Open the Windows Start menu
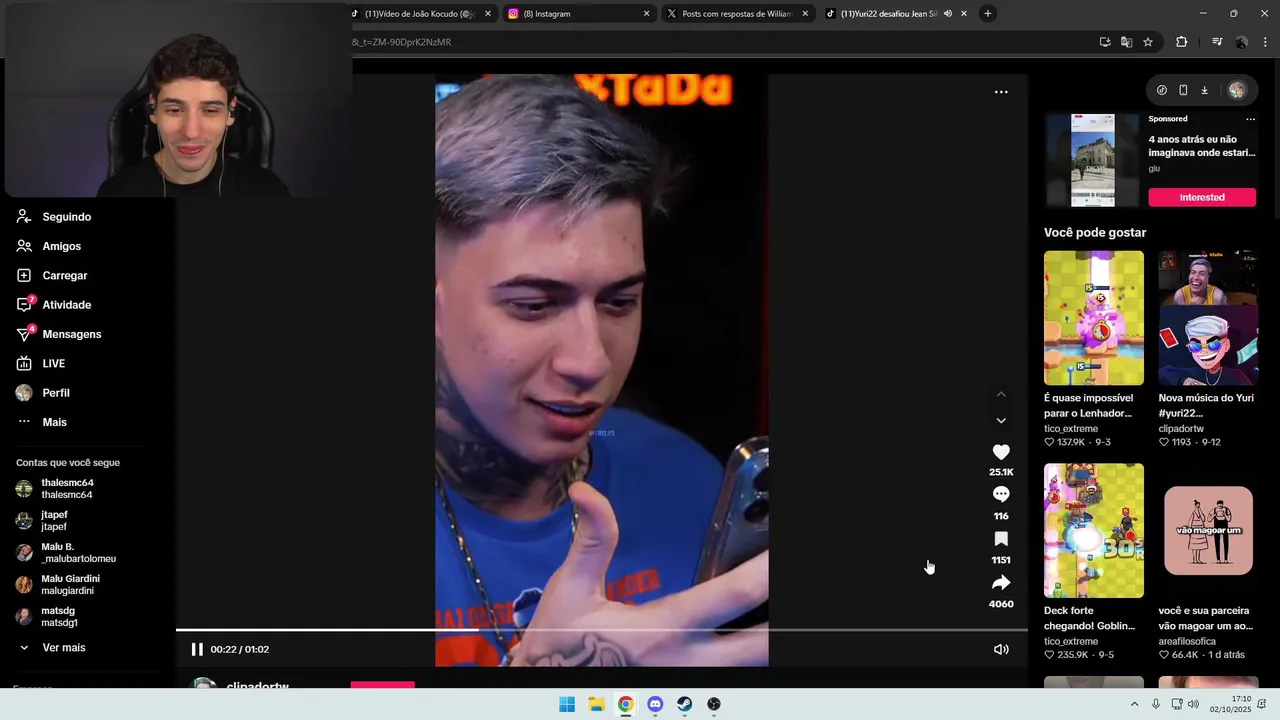This screenshot has width=1280, height=720. [x=567, y=704]
